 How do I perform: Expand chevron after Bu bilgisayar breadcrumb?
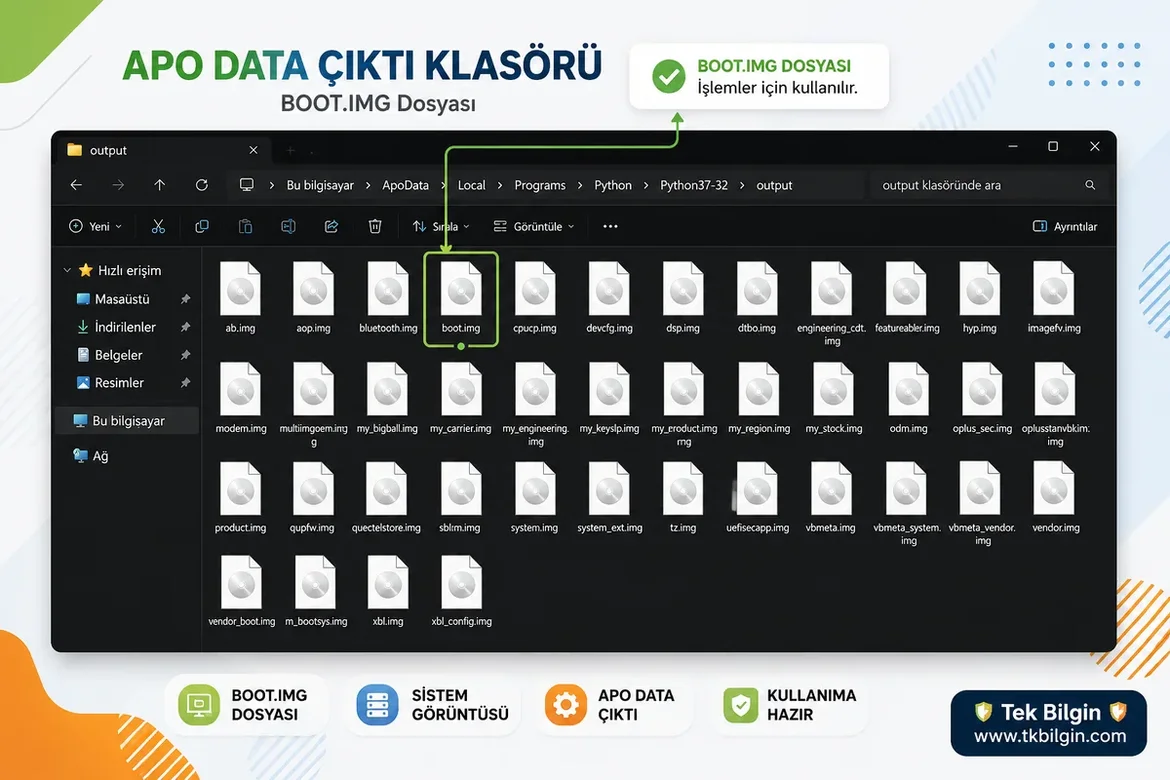pos(368,185)
